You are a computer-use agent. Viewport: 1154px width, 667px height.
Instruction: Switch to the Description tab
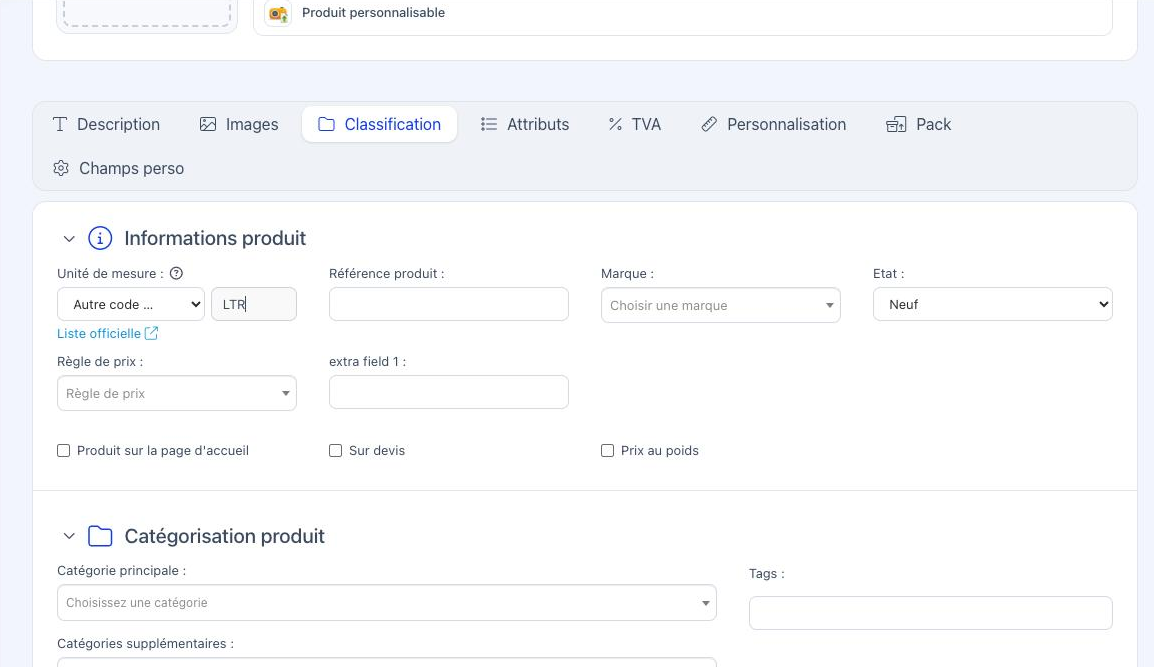[x=107, y=124]
